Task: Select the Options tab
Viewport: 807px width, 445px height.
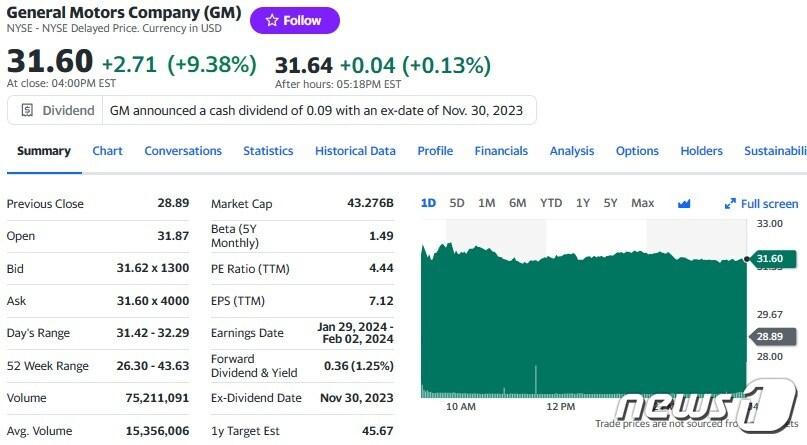Action: (637, 151)
